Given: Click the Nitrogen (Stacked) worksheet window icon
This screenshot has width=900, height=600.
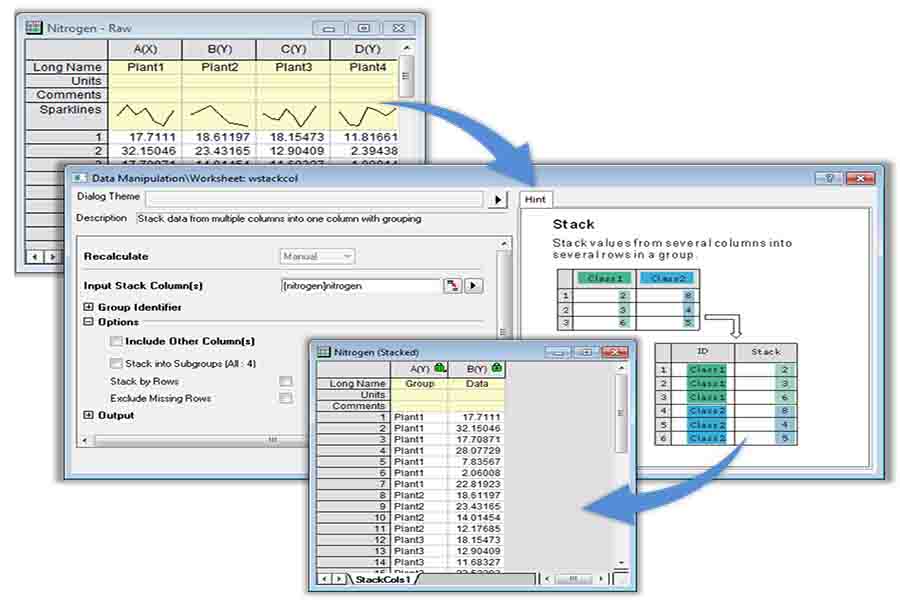Looking at the screenshot, I should click(324, 352).
